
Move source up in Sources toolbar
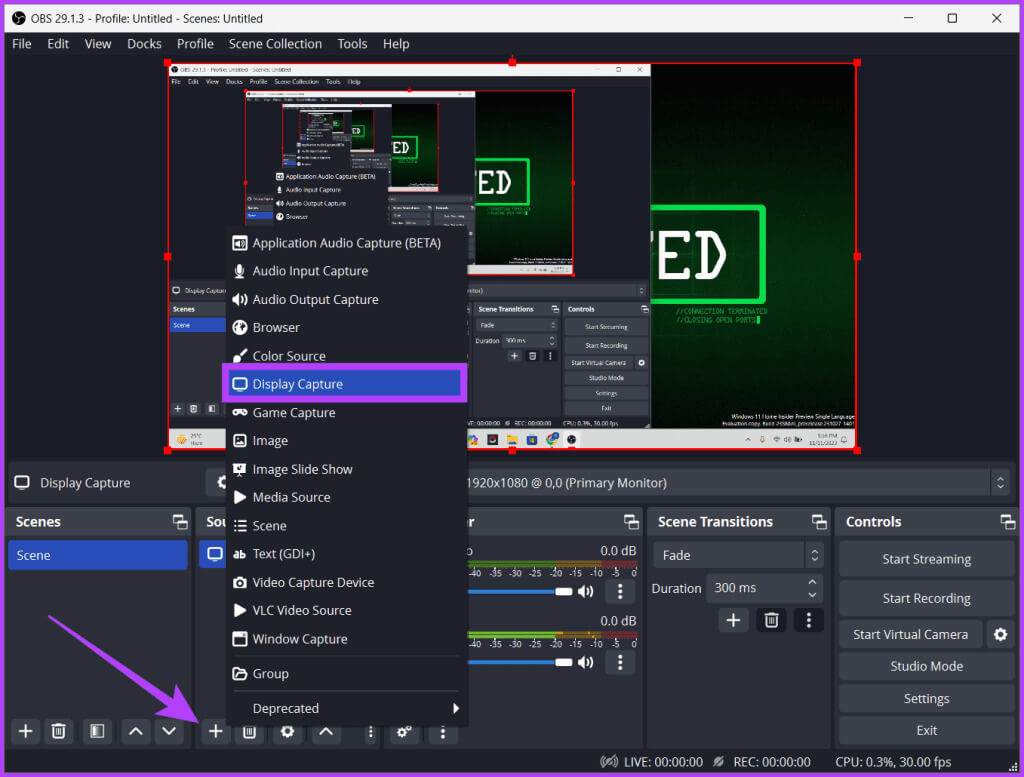326,732
